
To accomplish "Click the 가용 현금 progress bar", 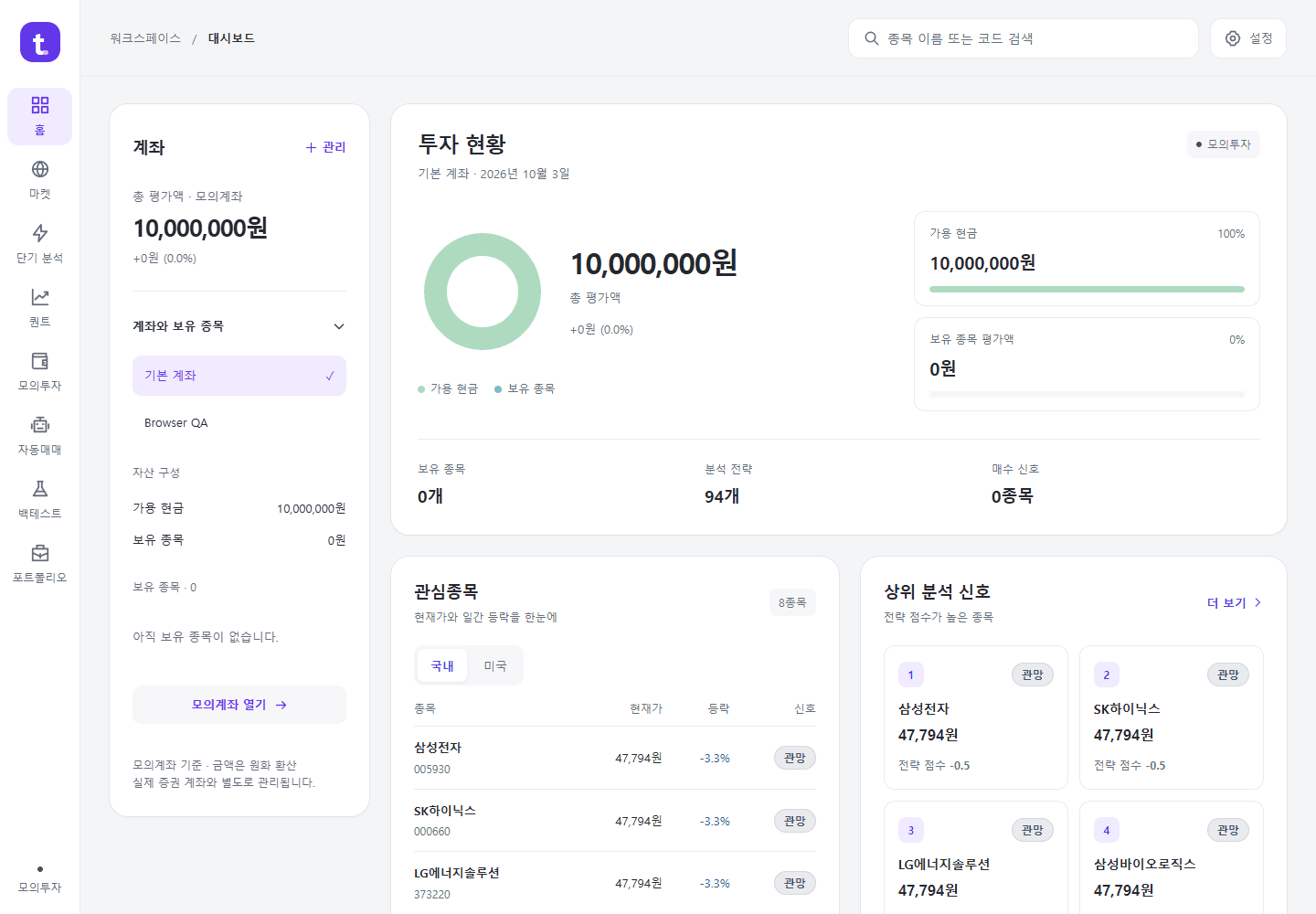I will [x=1087, y=289].
